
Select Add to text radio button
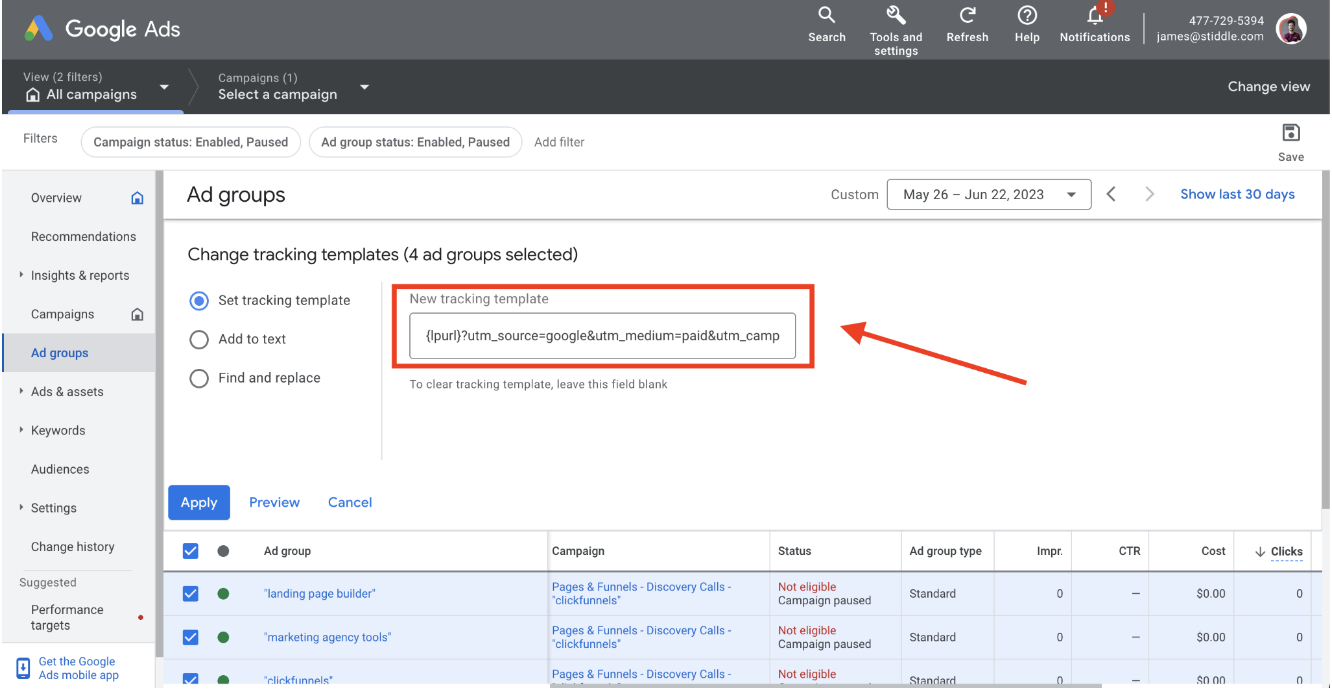199,339
